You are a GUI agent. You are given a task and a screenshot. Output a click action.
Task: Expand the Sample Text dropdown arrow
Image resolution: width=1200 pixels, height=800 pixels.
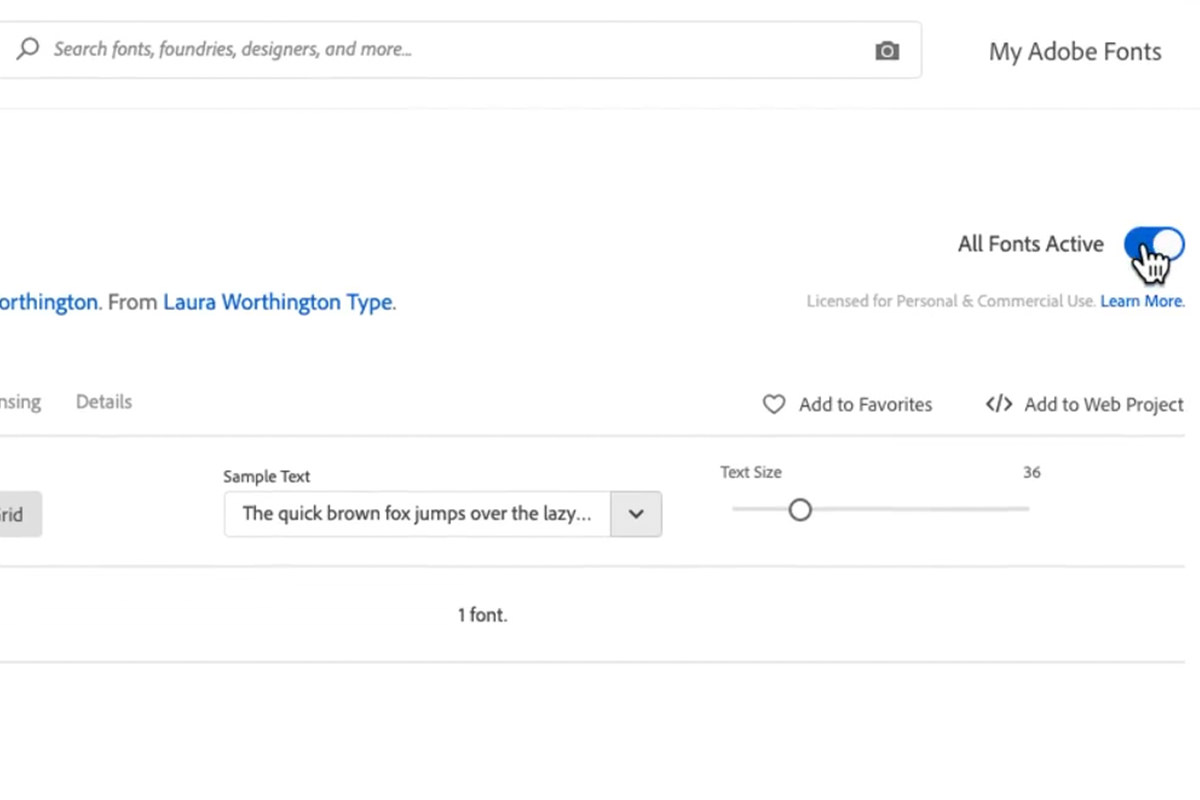click(636, 514)
